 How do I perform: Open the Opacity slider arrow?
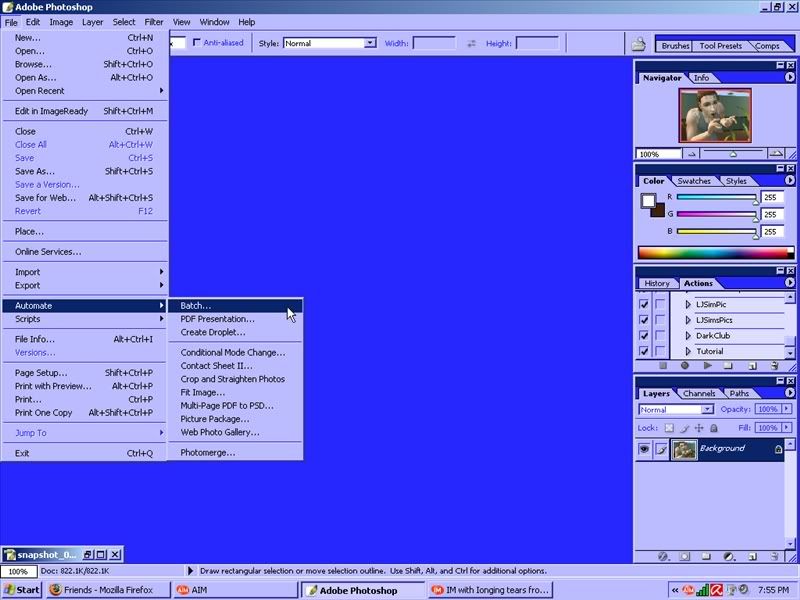coord(786,409)
